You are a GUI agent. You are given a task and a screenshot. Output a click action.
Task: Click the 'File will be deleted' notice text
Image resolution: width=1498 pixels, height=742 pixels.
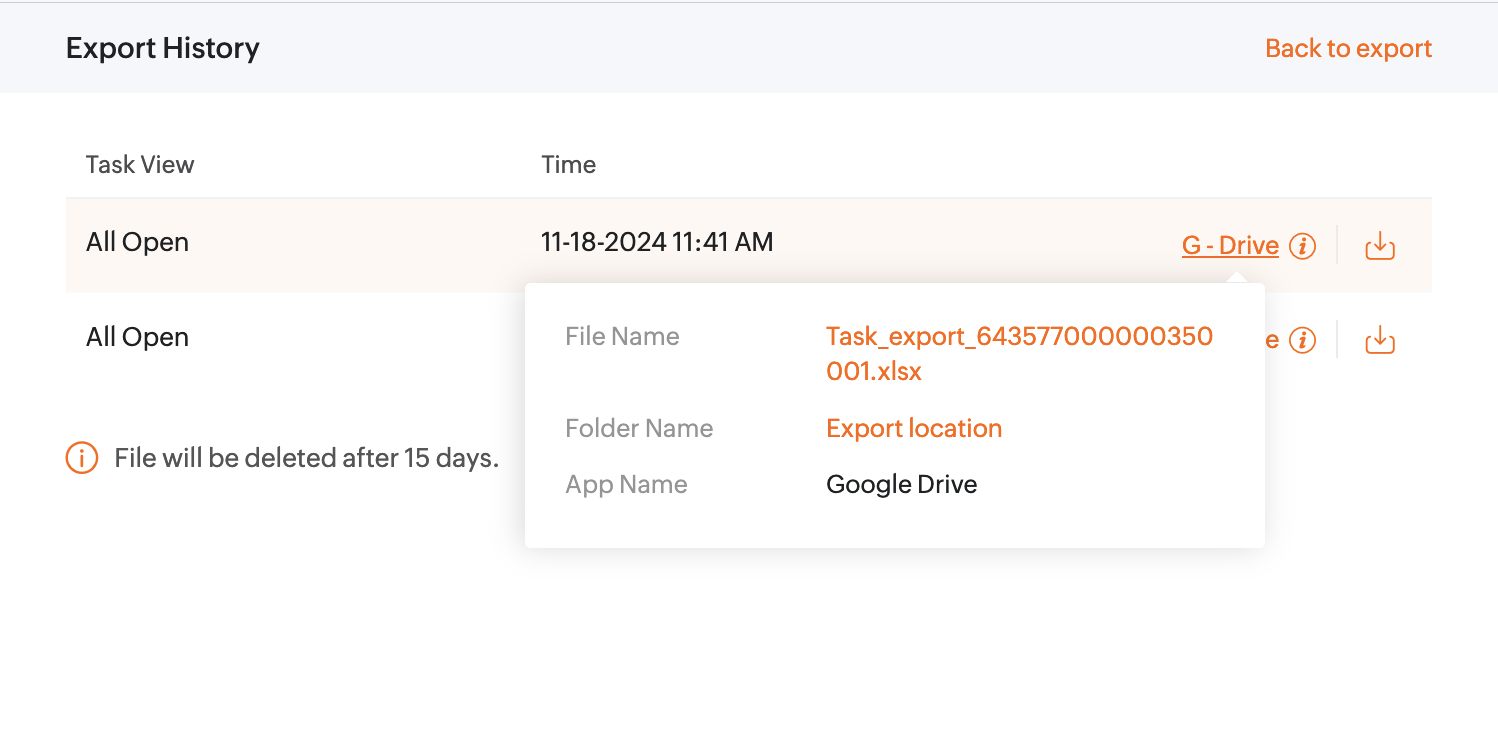click(306, 458)
